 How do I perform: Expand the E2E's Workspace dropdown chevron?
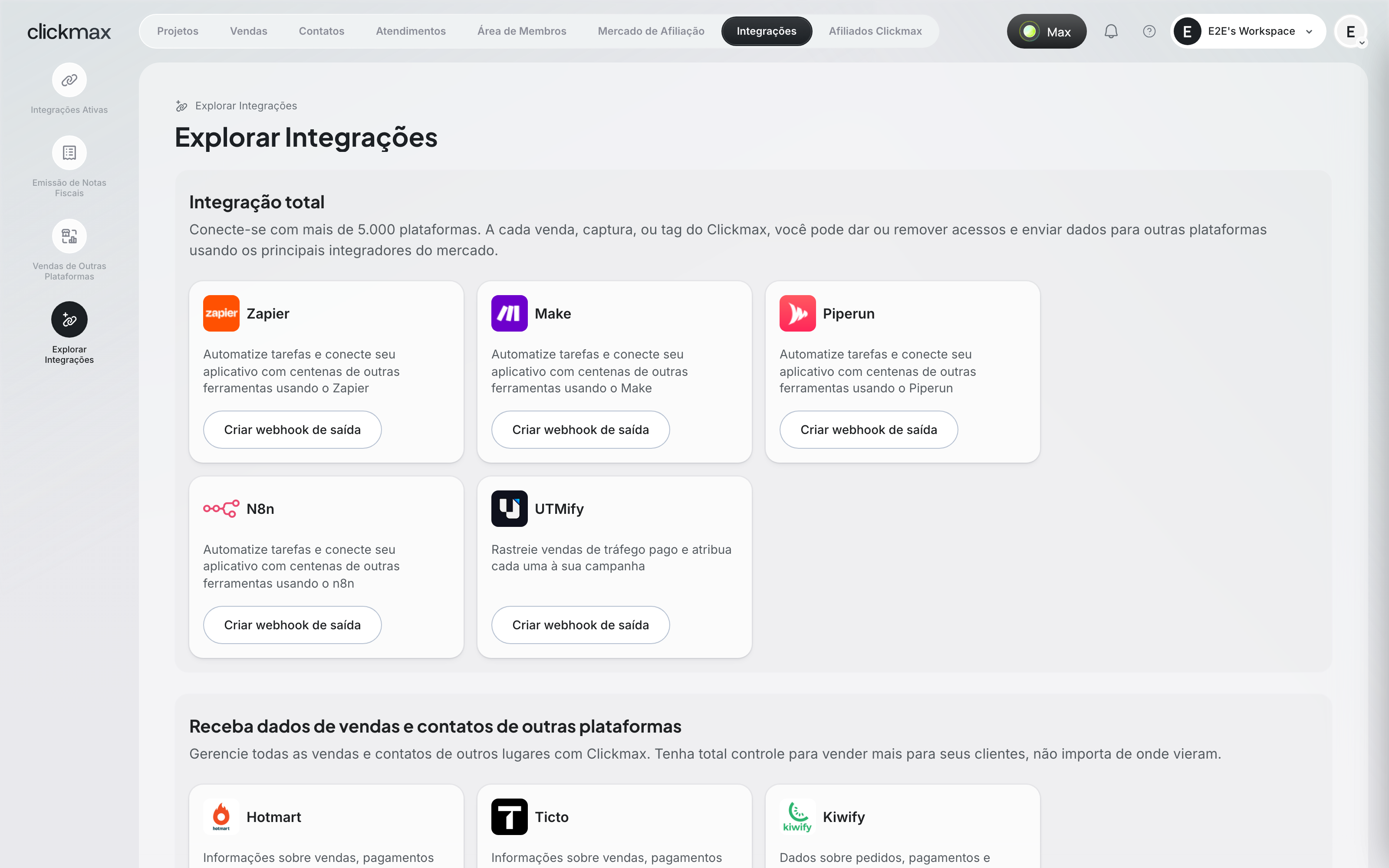coord(1309,32)
